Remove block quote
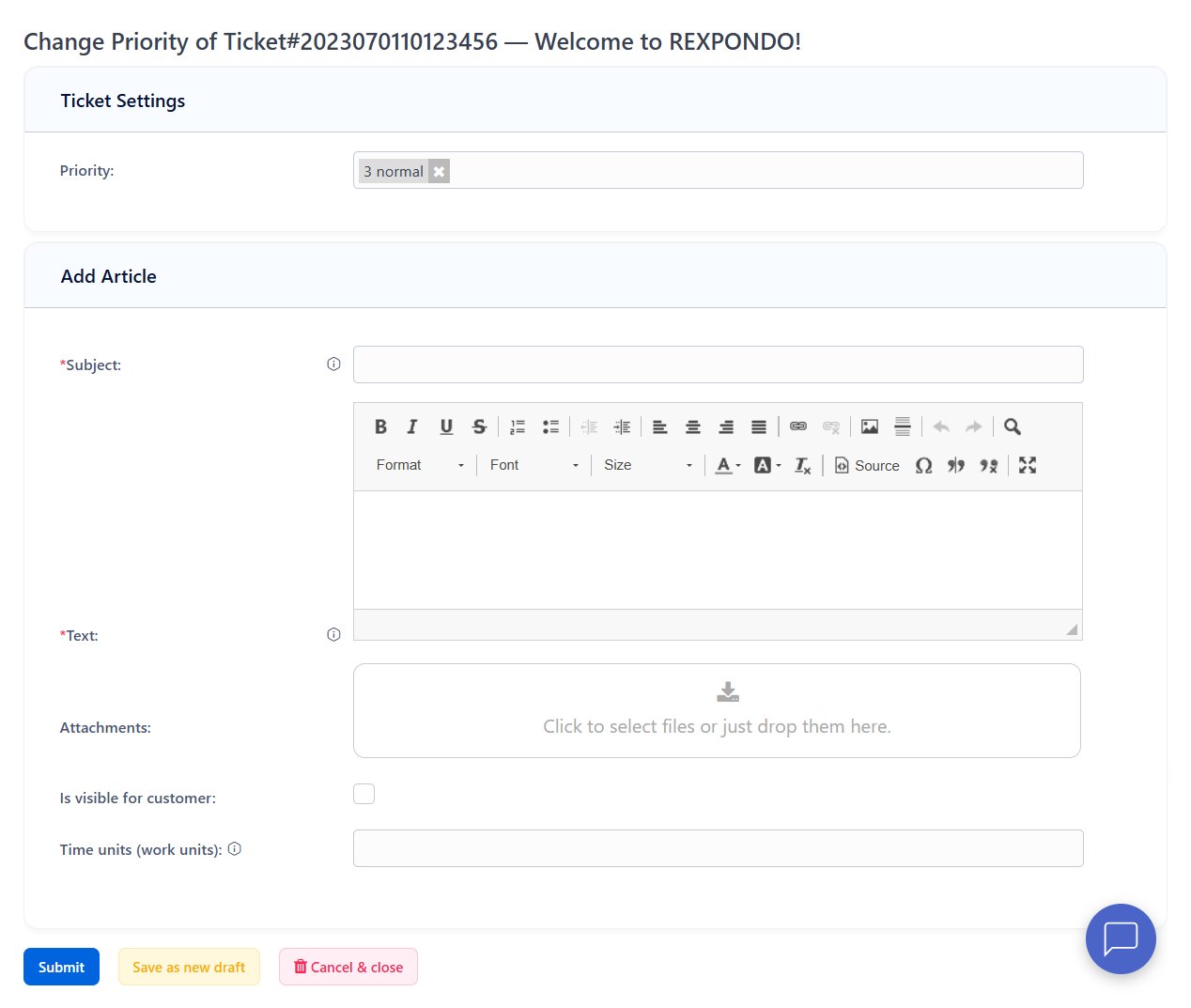 point(989,465)
